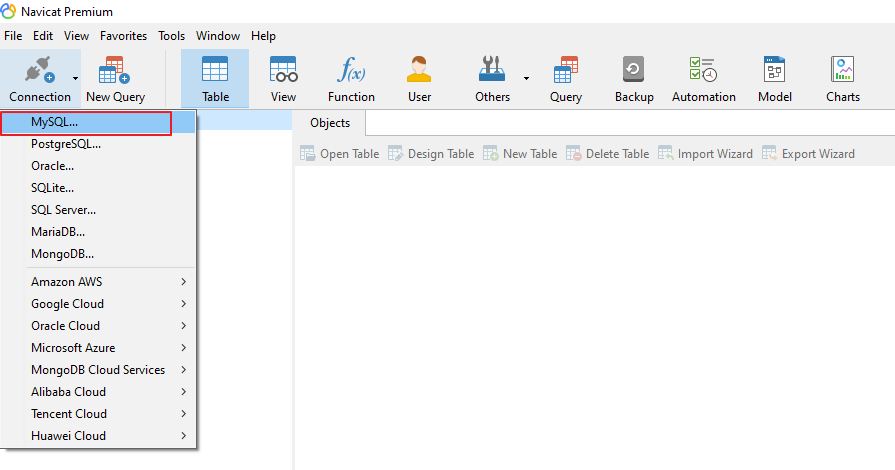The width and height of the screenshot is (895, 470).
Task: Expand the MongoDB Cloud Services submenu
Action: pyautogui.click(x=98, y=369)
